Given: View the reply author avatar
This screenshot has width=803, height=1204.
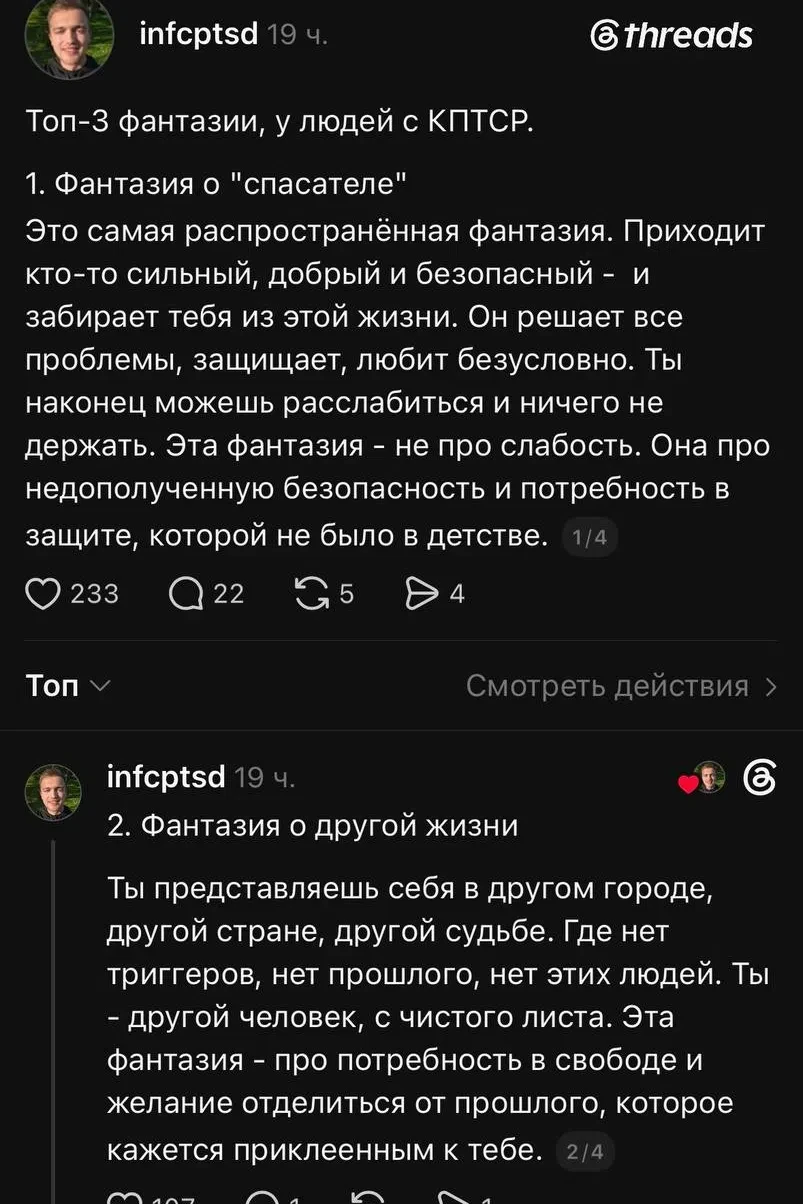Looking at the screenshot, I should click(x=53, y=792).
